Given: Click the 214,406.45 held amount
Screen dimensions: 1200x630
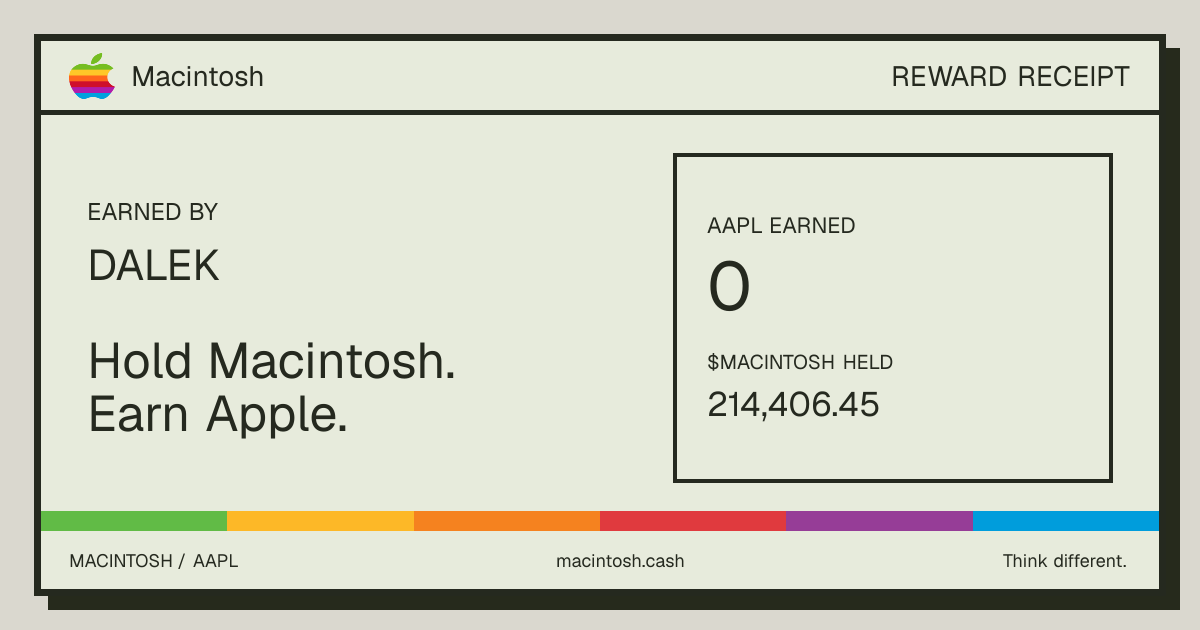Looking at the screenshot, I should (x=793, y=404).
